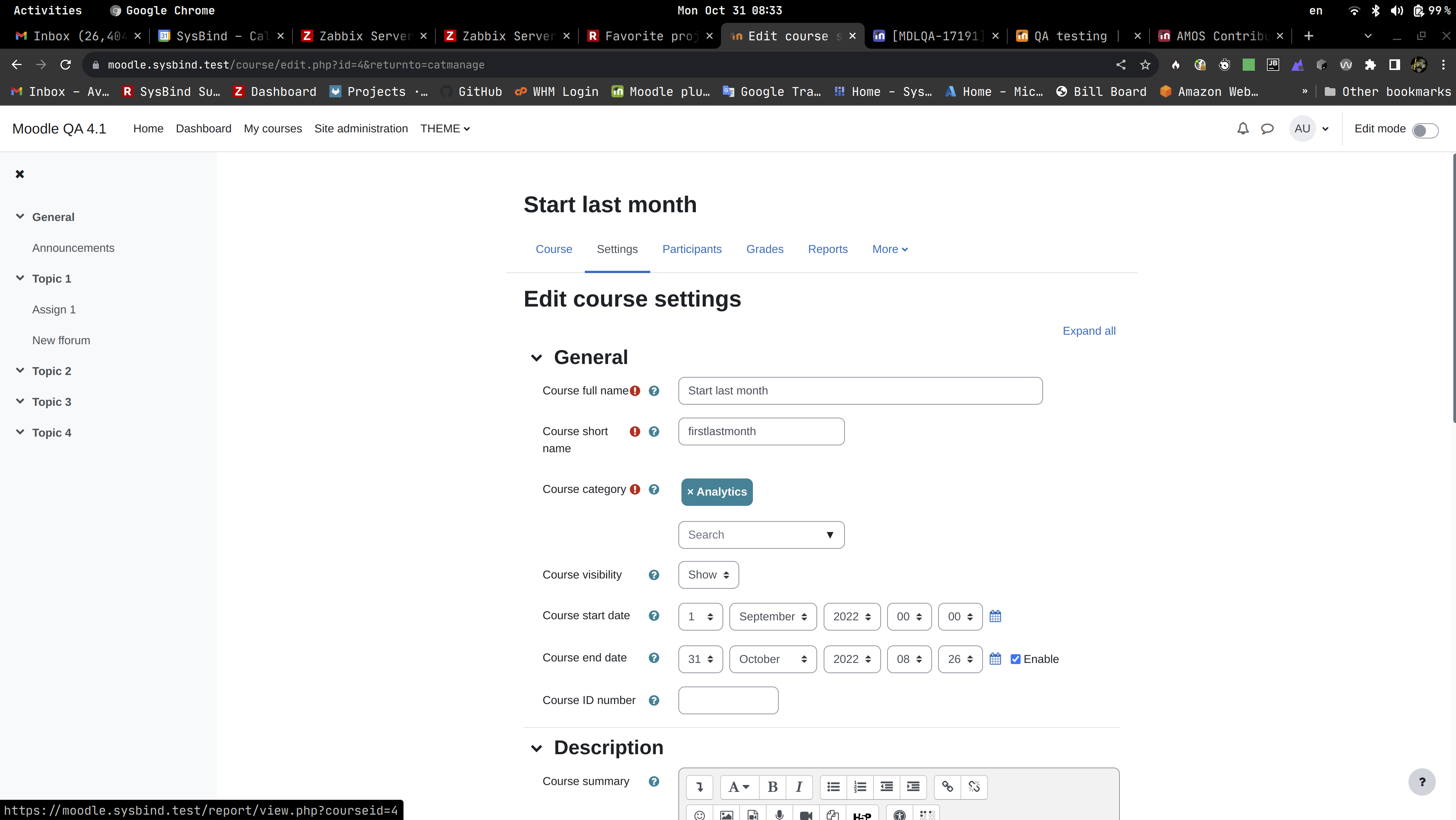Toggle italic formatting in Course summary editor
The width and height of the screenshot is (1456, 820).
[799, 787]
